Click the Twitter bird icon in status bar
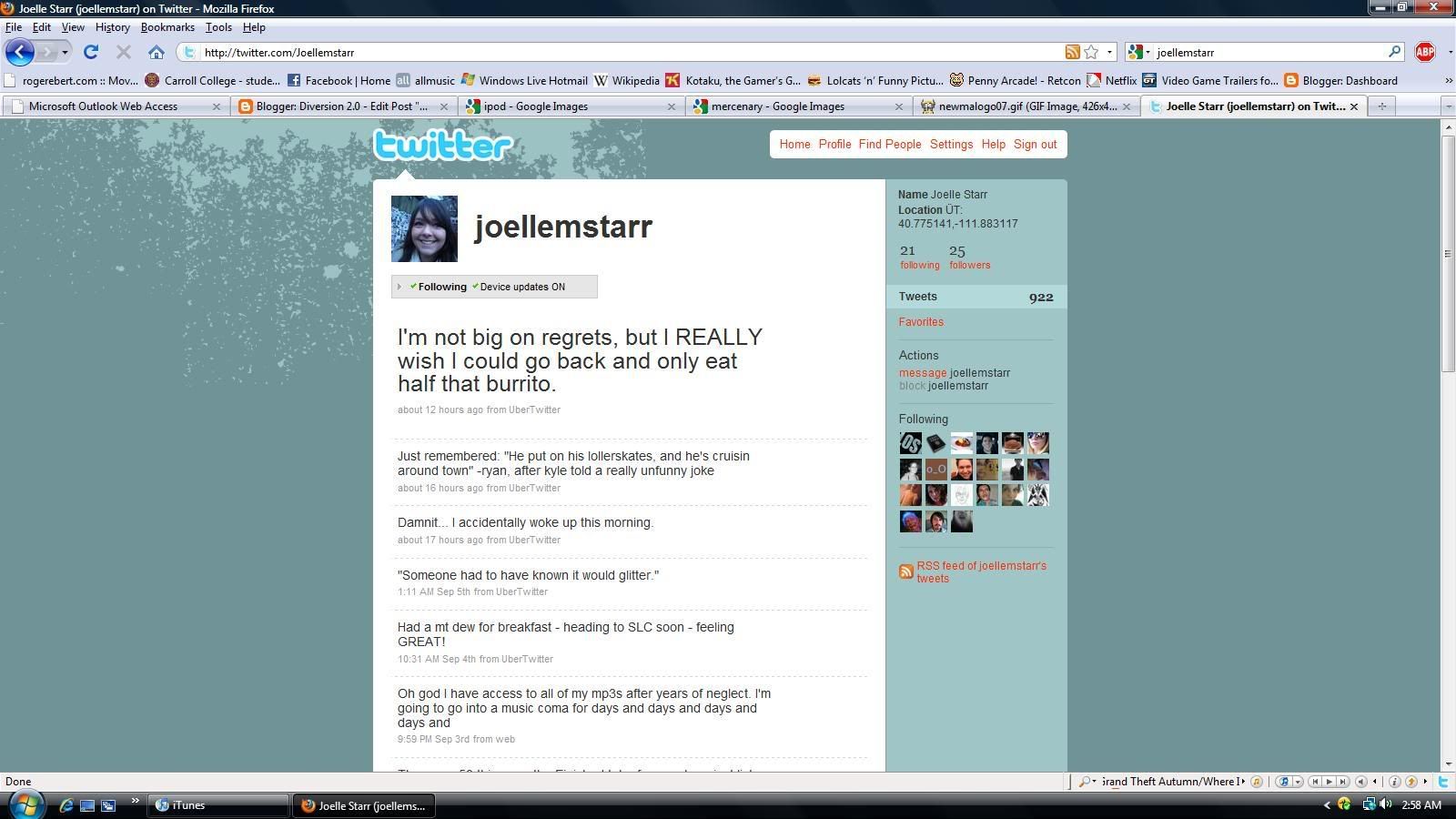 1443,782
